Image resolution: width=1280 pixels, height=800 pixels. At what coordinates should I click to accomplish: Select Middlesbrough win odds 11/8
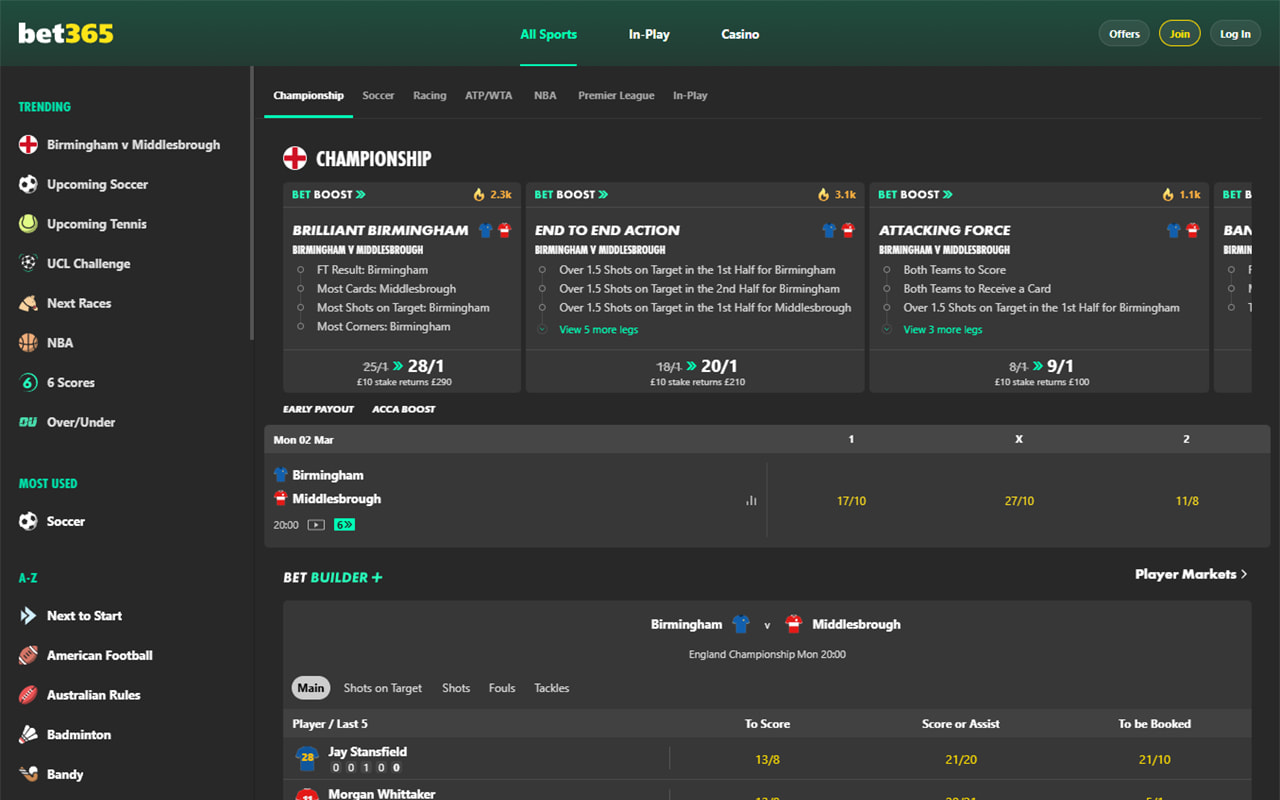tap(1187, 501)
